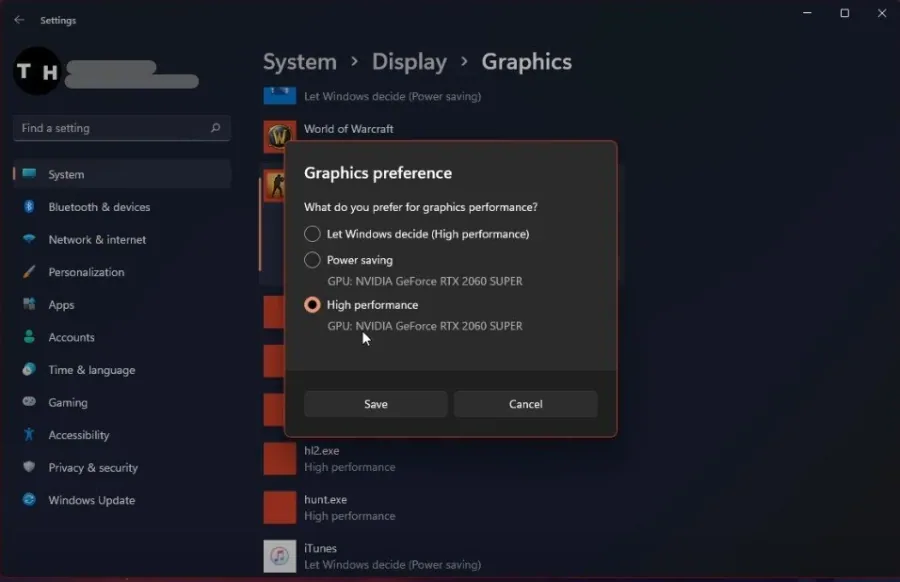Save the graphics preference
This screenshot has height=582, width=900.
375,404
